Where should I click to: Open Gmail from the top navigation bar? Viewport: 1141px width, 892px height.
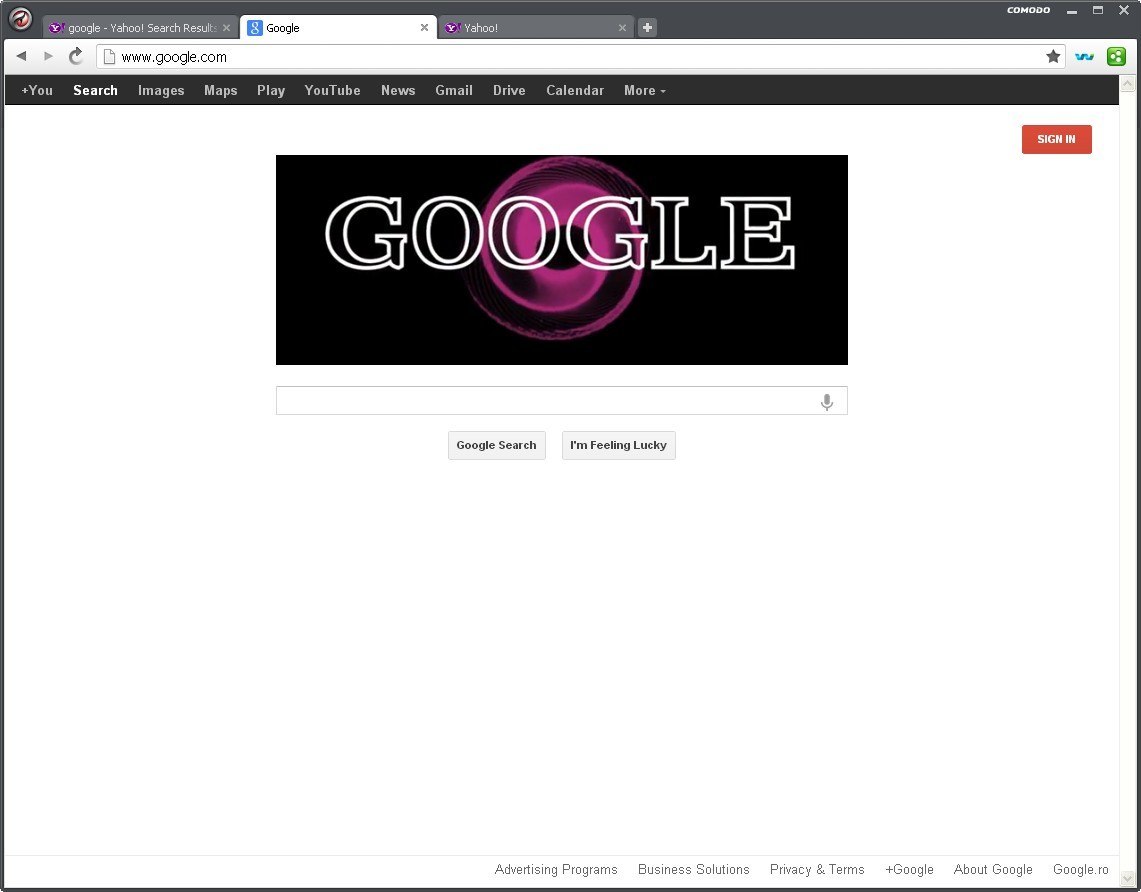coord(453,90)
